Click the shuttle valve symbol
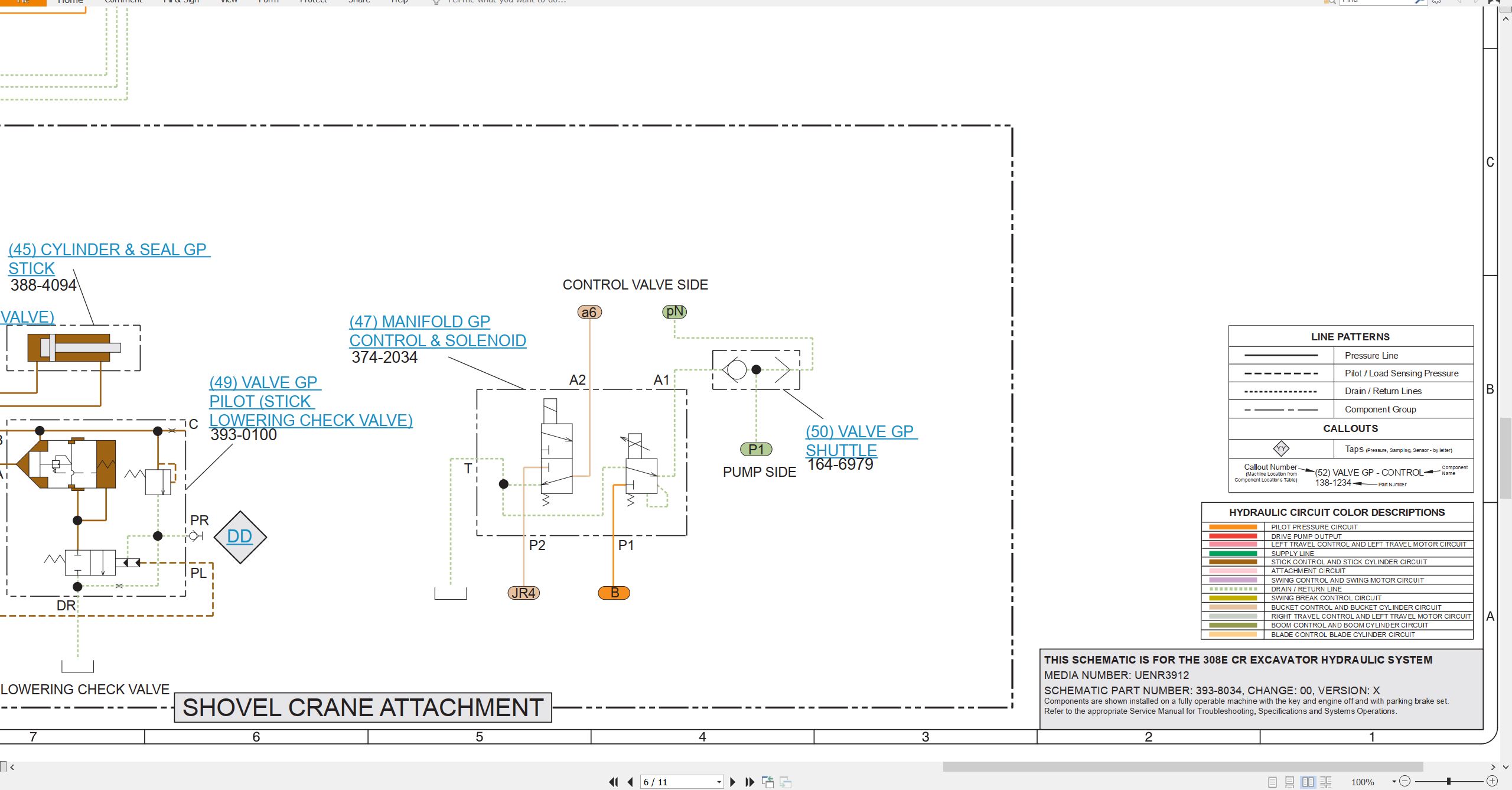The height and width of the screenshot is (790, 1512). pos(756,370)
